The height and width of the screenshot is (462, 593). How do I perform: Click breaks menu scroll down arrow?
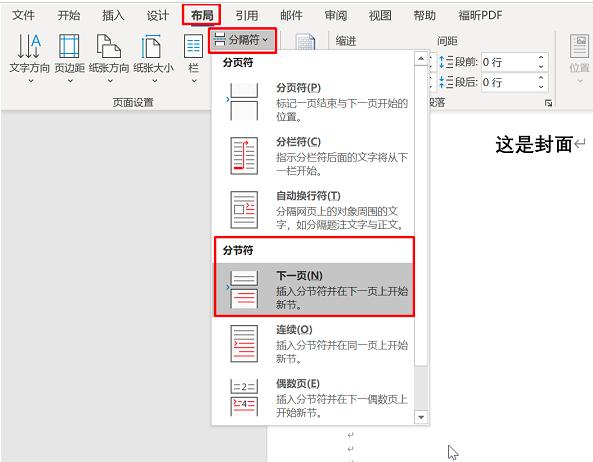pyautogui.click(x=421, y=417)
